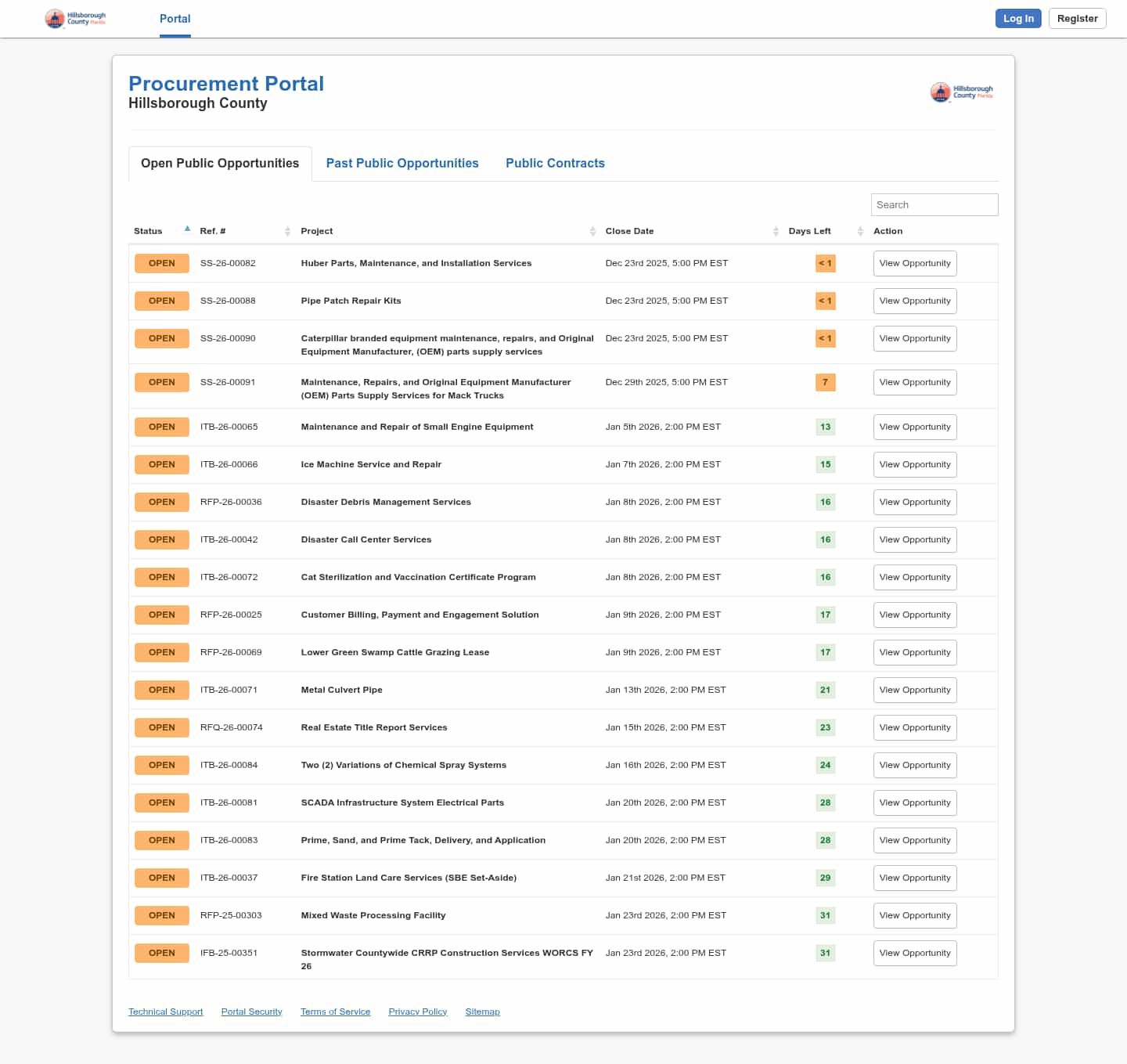Open the Technical Support footer link

pos(165,1012)
